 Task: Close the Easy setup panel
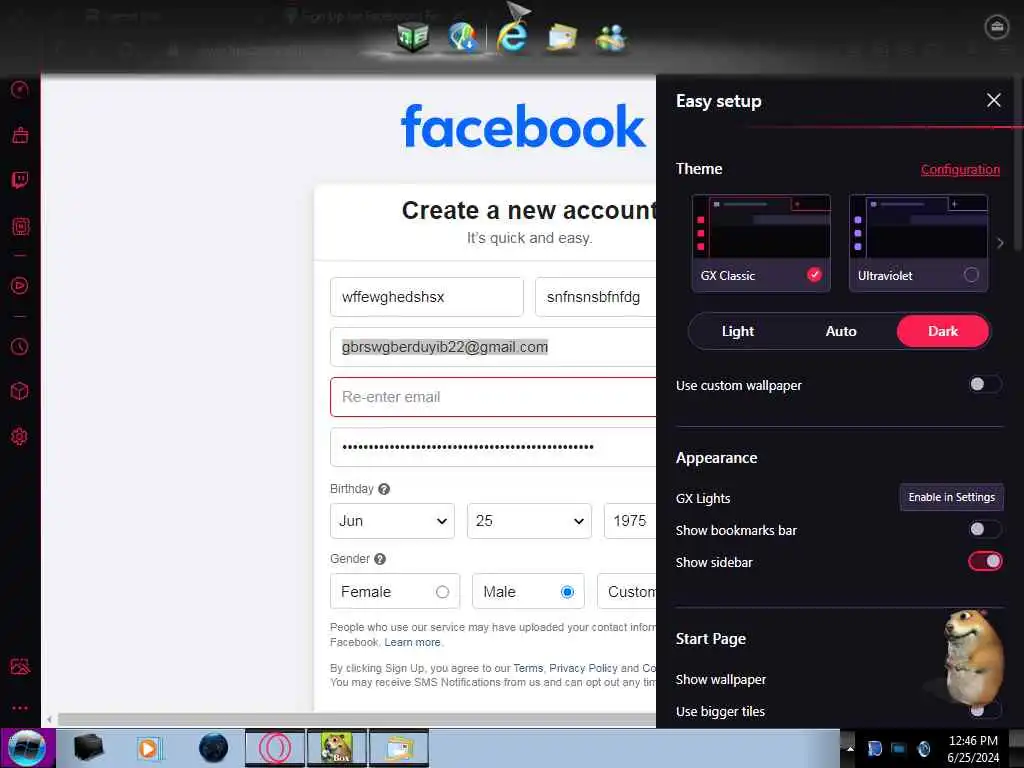point(993,101)
